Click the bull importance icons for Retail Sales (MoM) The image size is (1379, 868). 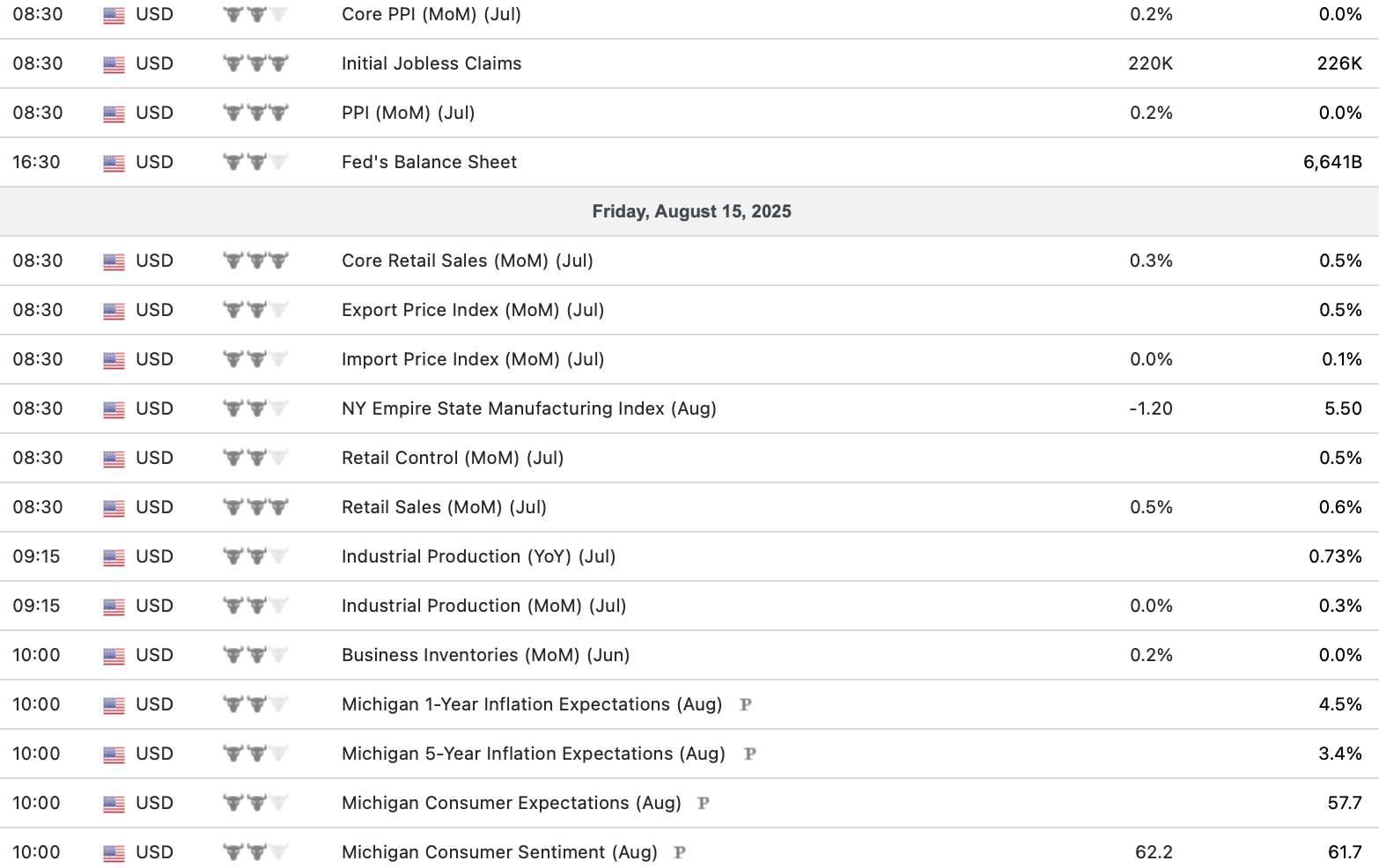point(255,507)
